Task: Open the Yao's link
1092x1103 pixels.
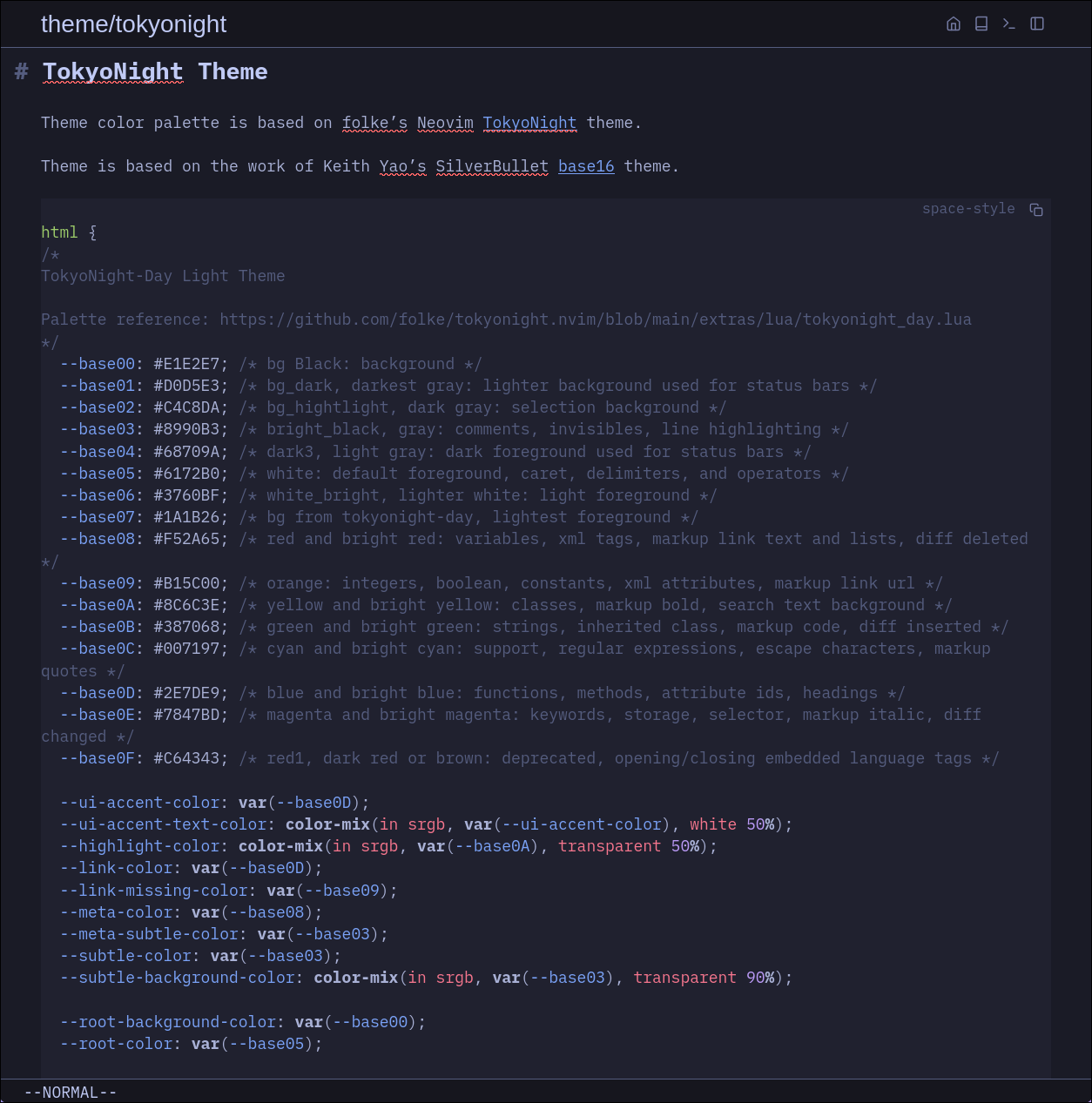Action: coord(402,166)
